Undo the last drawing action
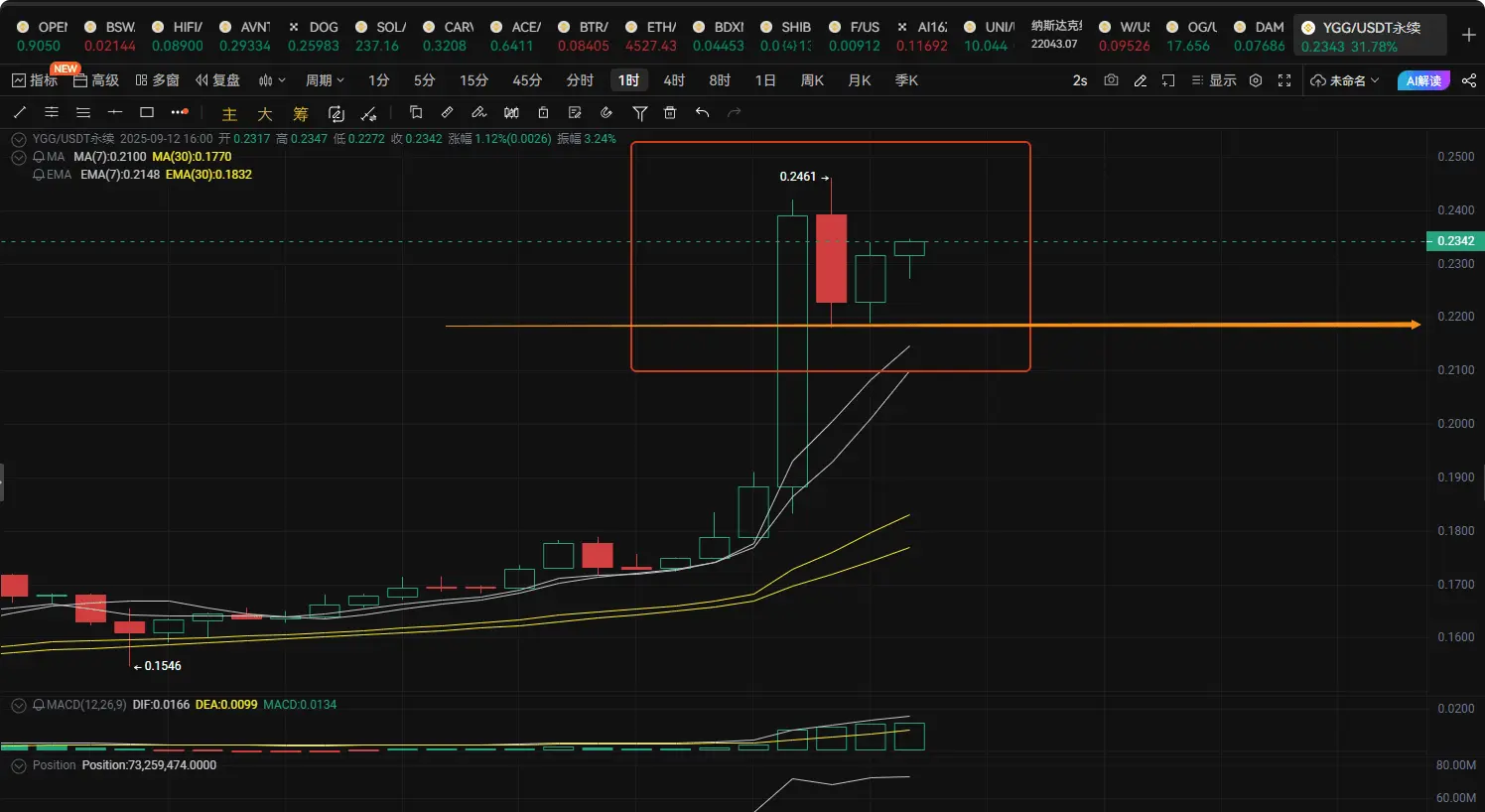The height and width of the screenshot is (812, 1485). click(702, 113)
